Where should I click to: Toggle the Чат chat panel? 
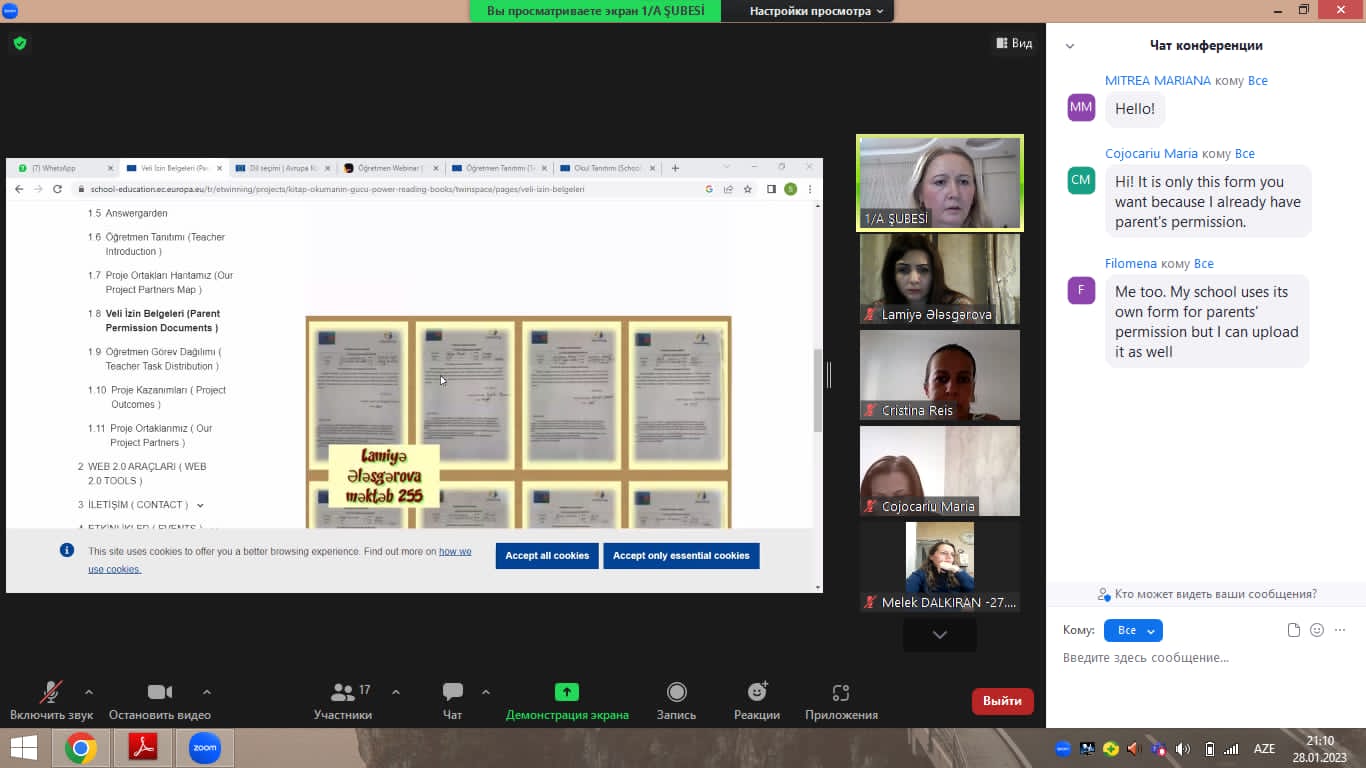pyautogui.click(x=452, y=700)
